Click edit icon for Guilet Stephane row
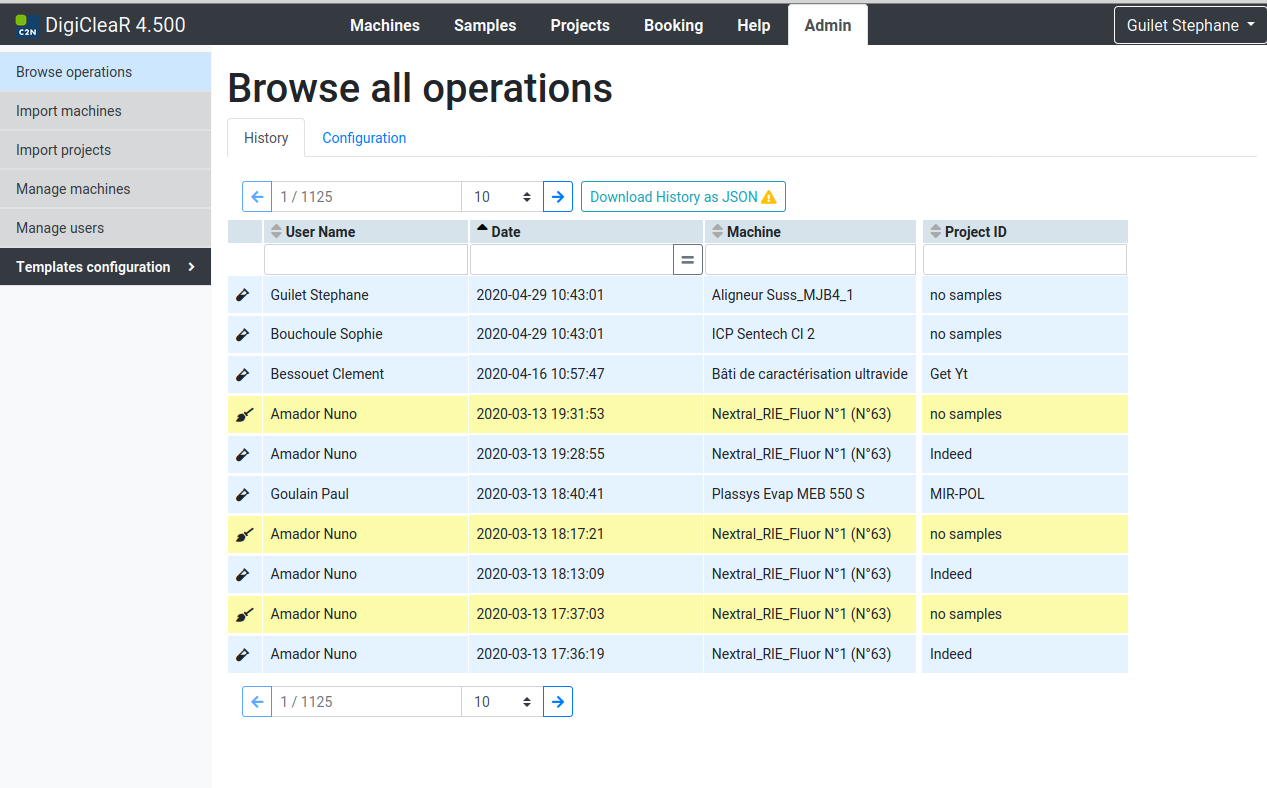This screenshot has width=1267, height=788. tap(243, 295)
